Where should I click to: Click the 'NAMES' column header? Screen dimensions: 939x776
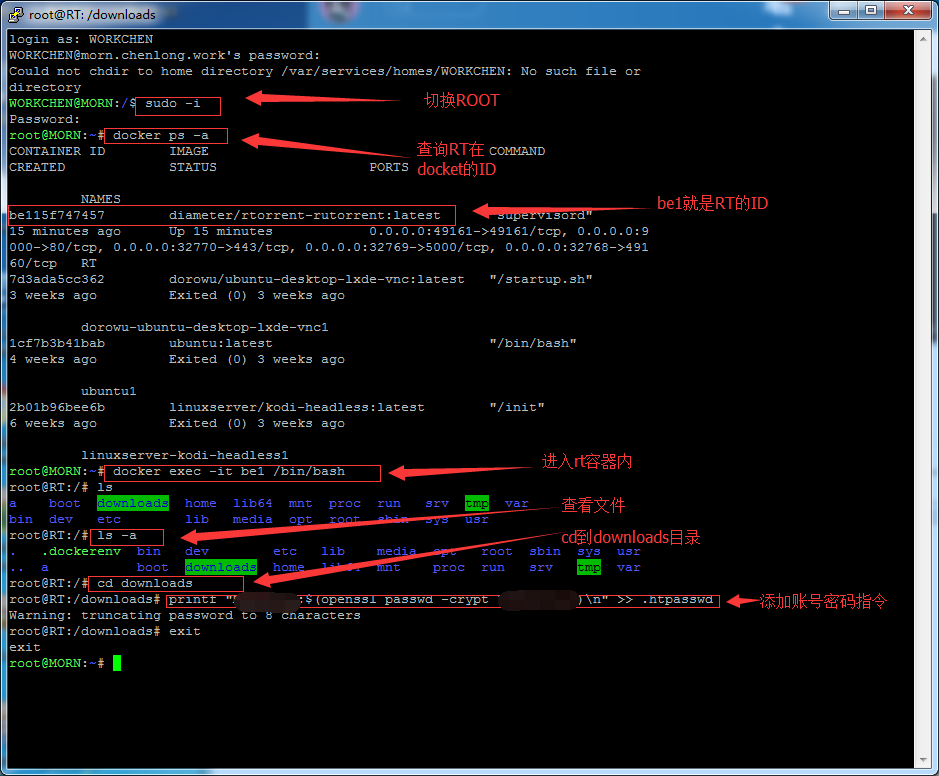pyautogui.click(x=101, y=199)
